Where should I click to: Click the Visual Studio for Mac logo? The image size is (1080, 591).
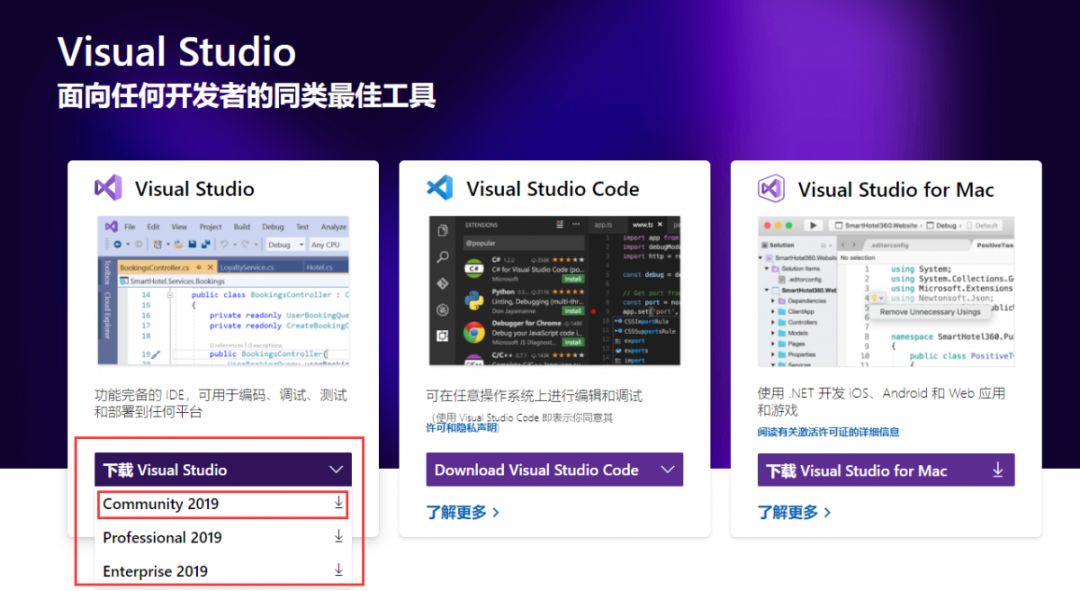point(771,188)
